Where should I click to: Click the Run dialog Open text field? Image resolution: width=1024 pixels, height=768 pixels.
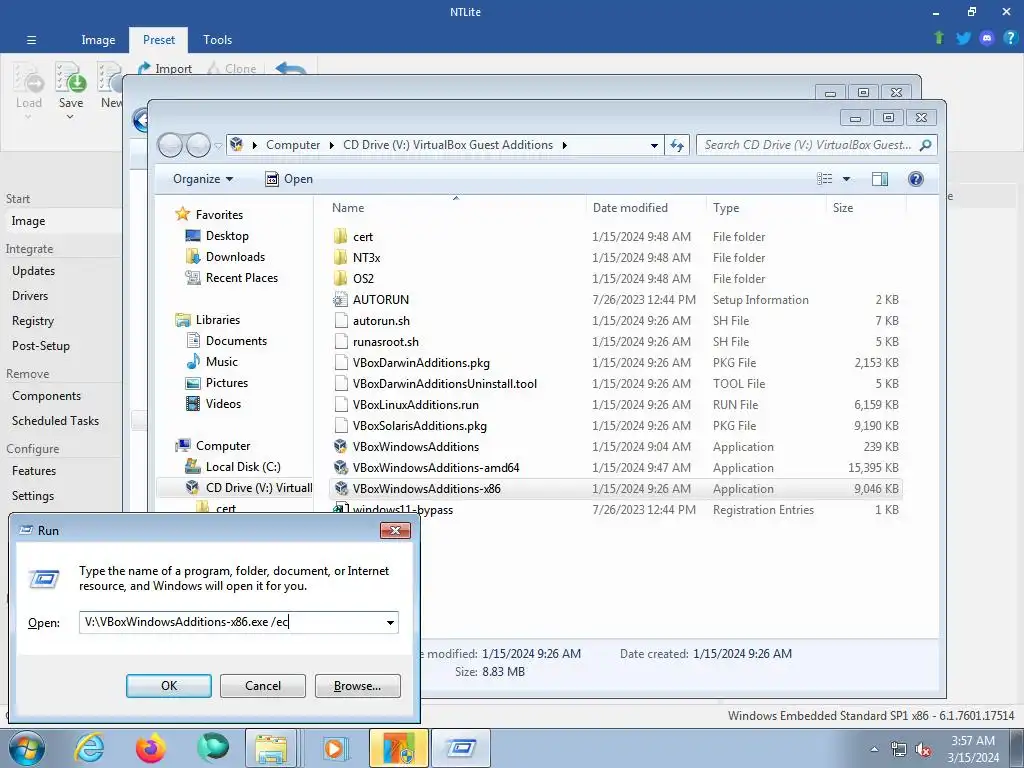click(x=231, y=622)
